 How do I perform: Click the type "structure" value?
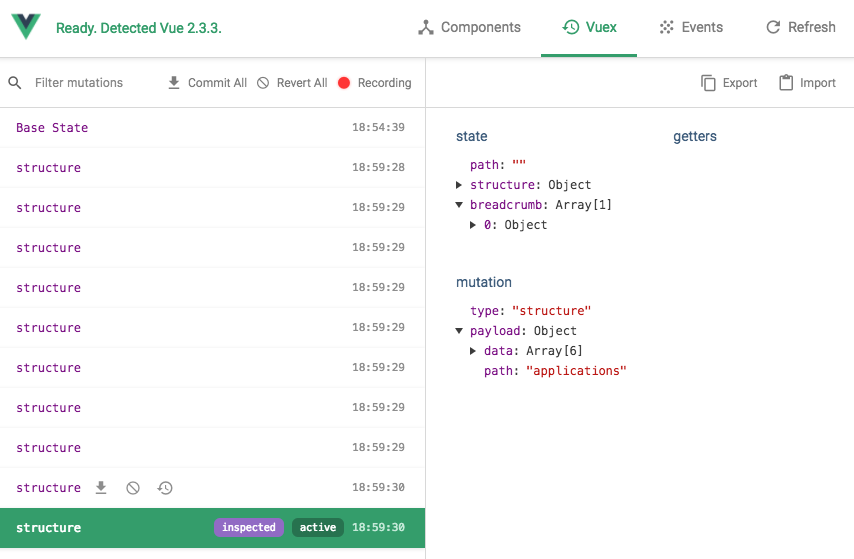tap(551, 311)
